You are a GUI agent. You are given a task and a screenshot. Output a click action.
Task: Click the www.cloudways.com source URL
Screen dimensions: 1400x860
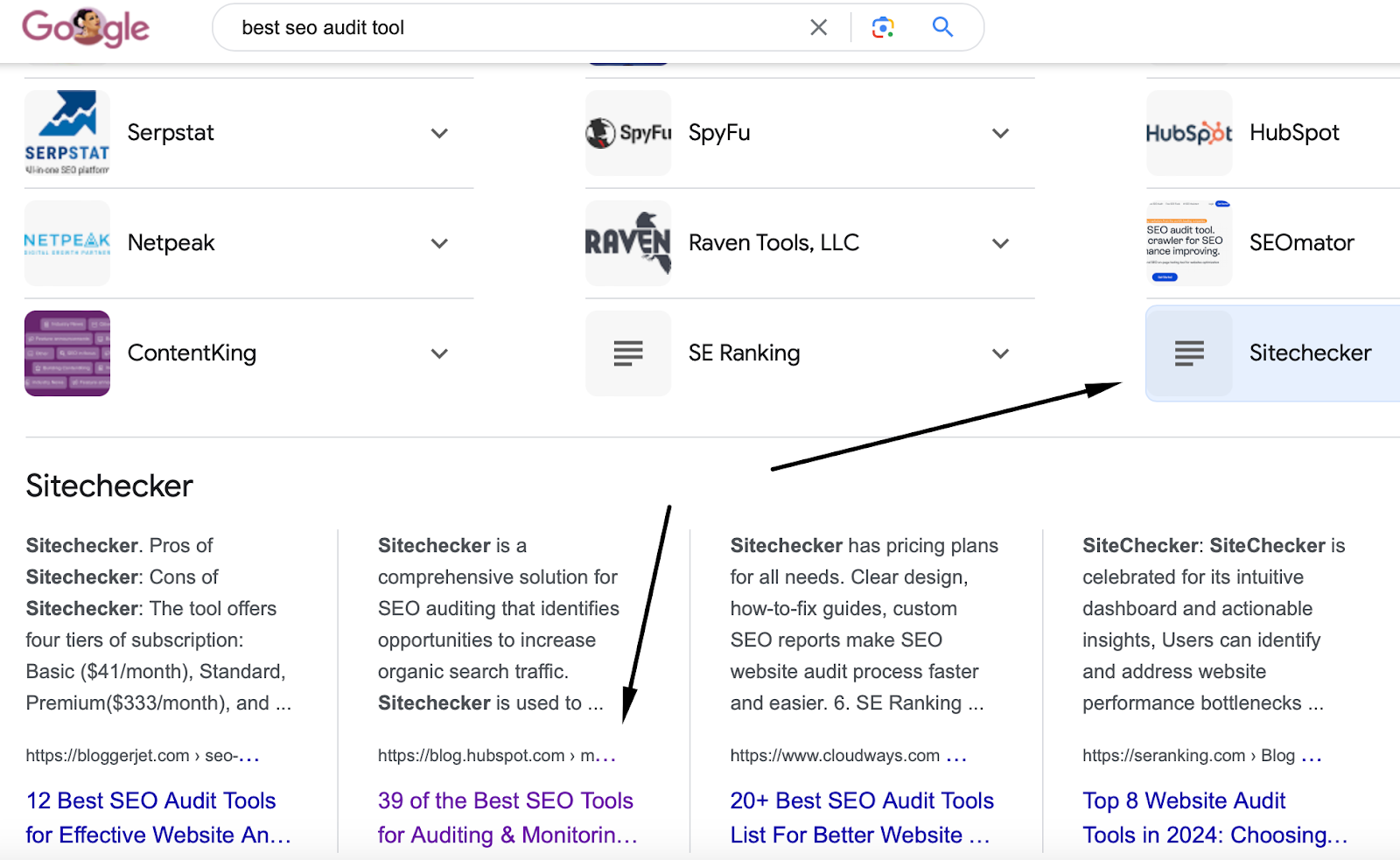click(848, 756)
